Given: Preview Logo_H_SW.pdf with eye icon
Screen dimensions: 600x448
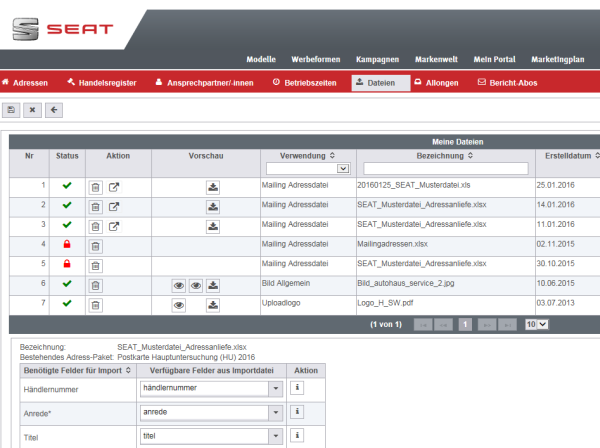Looking at the screenshot, I should 179,305.
